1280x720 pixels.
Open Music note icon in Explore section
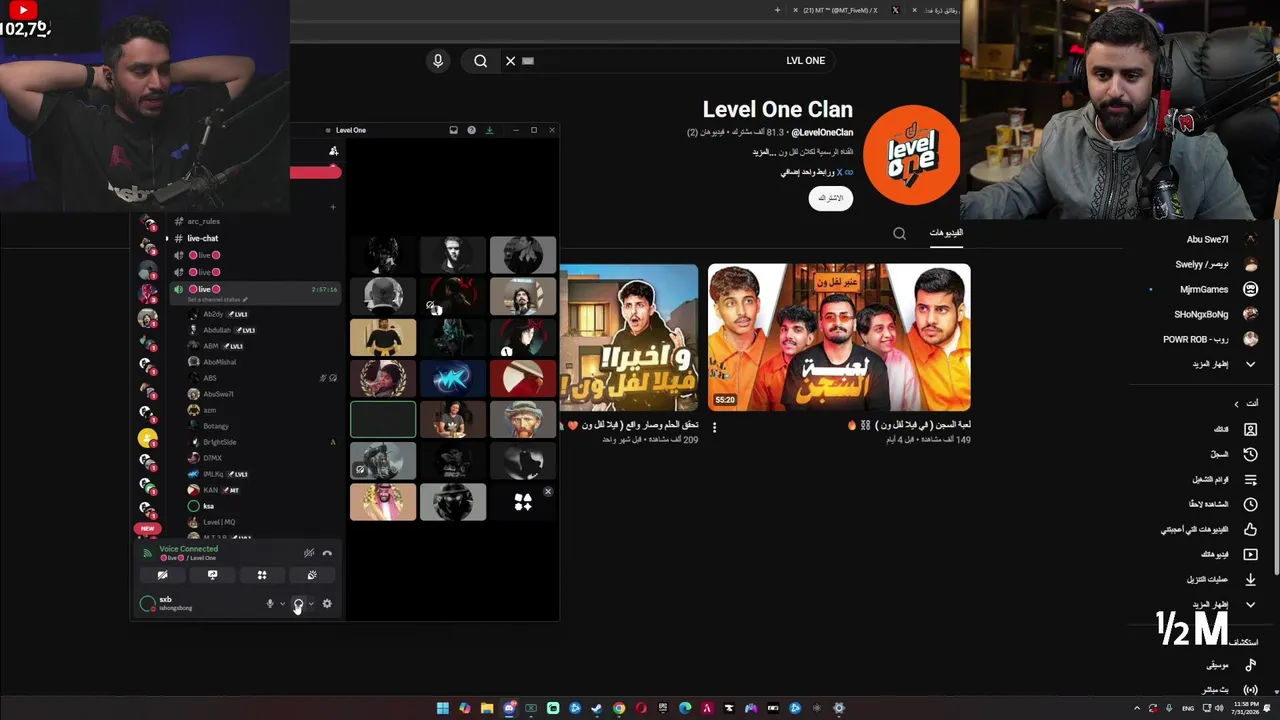(1250, 665)
